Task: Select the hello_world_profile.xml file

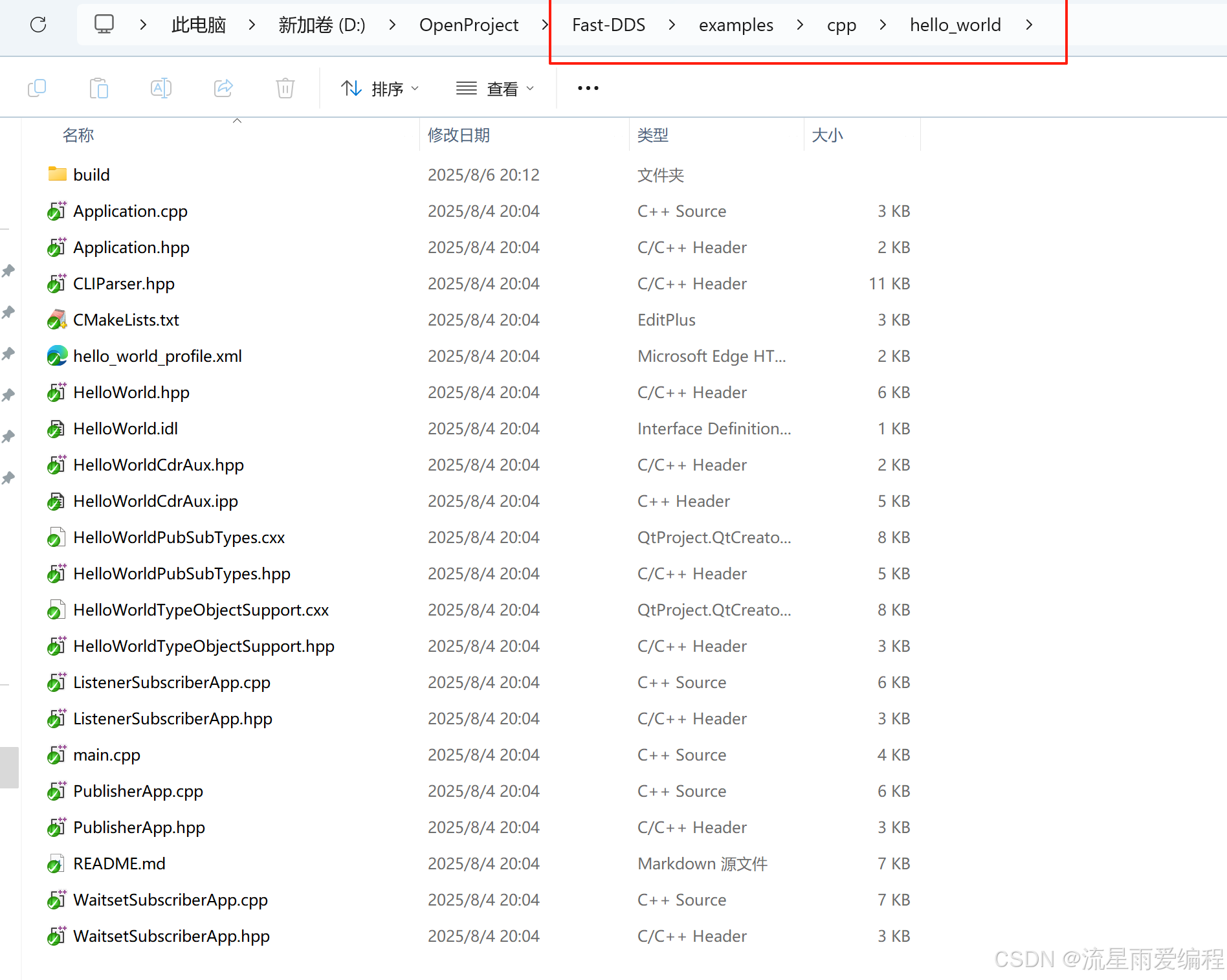Action: click(x=157, y=356)
